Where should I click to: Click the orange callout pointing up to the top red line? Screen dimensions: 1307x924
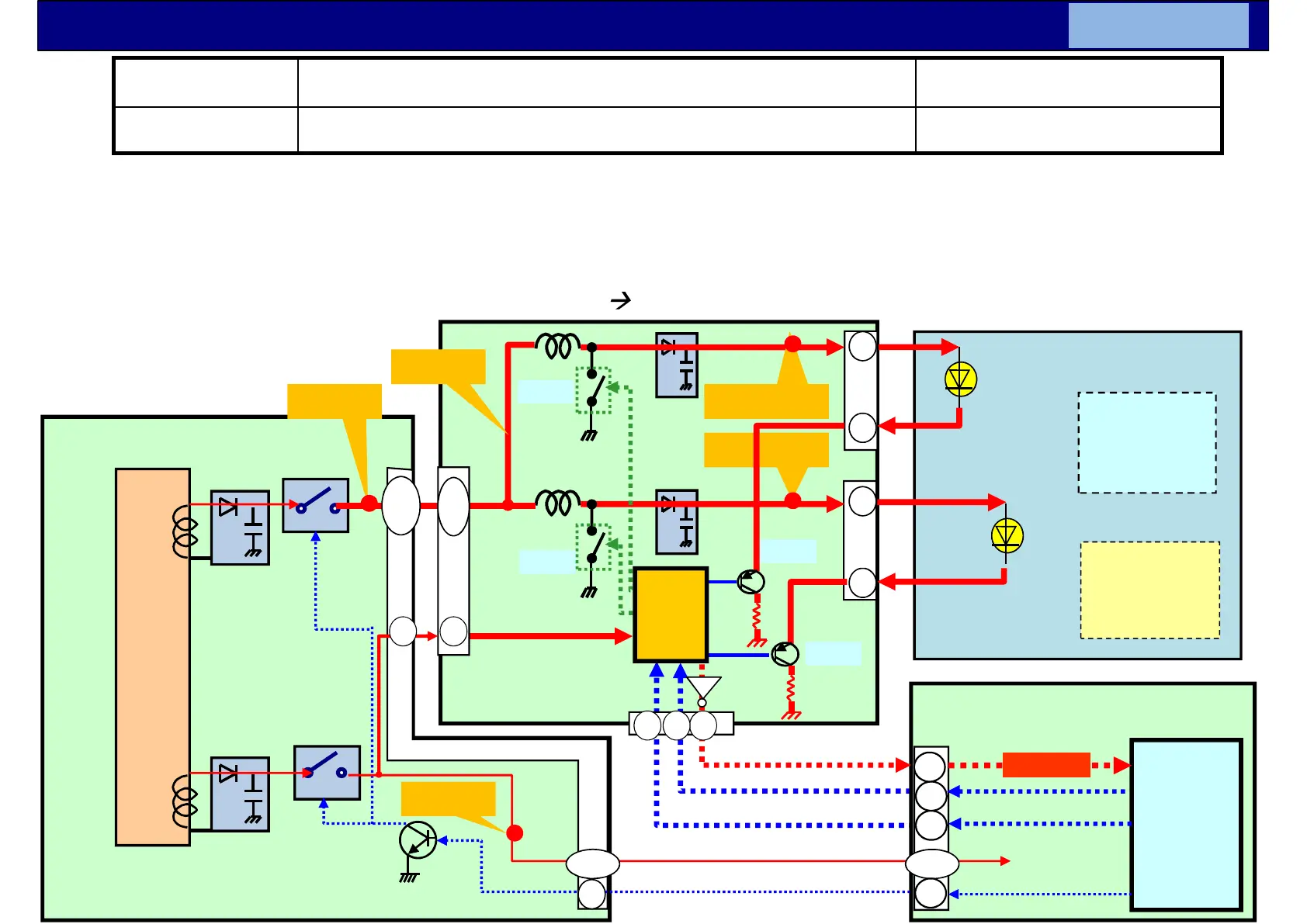coord(766,400)
